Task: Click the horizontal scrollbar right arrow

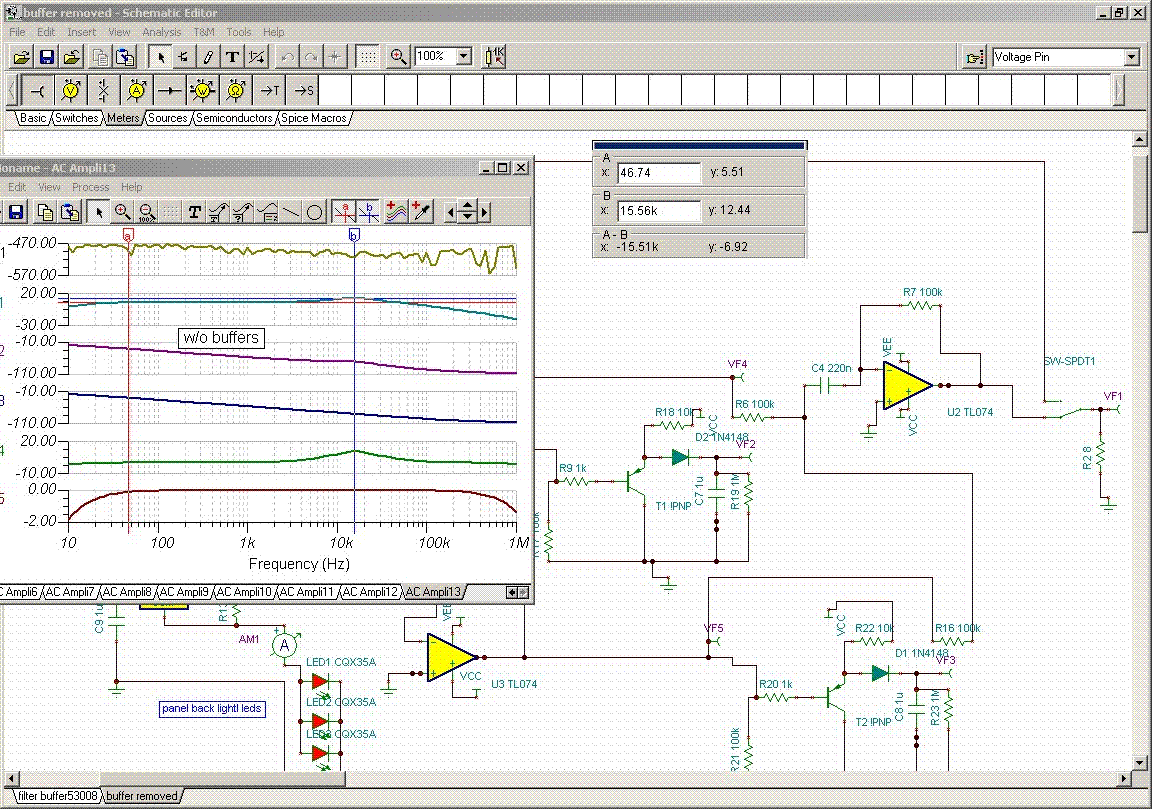Action: pos(1123,777)
